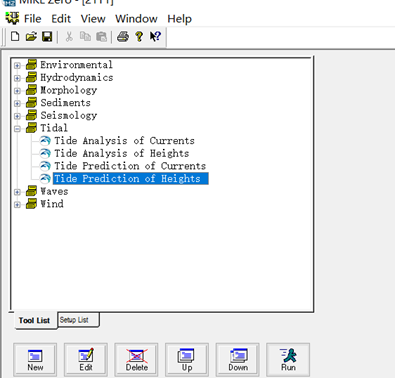Click the Open file folder icon
Viewport: 395px width, 378px height.
[x=31, y=36]
